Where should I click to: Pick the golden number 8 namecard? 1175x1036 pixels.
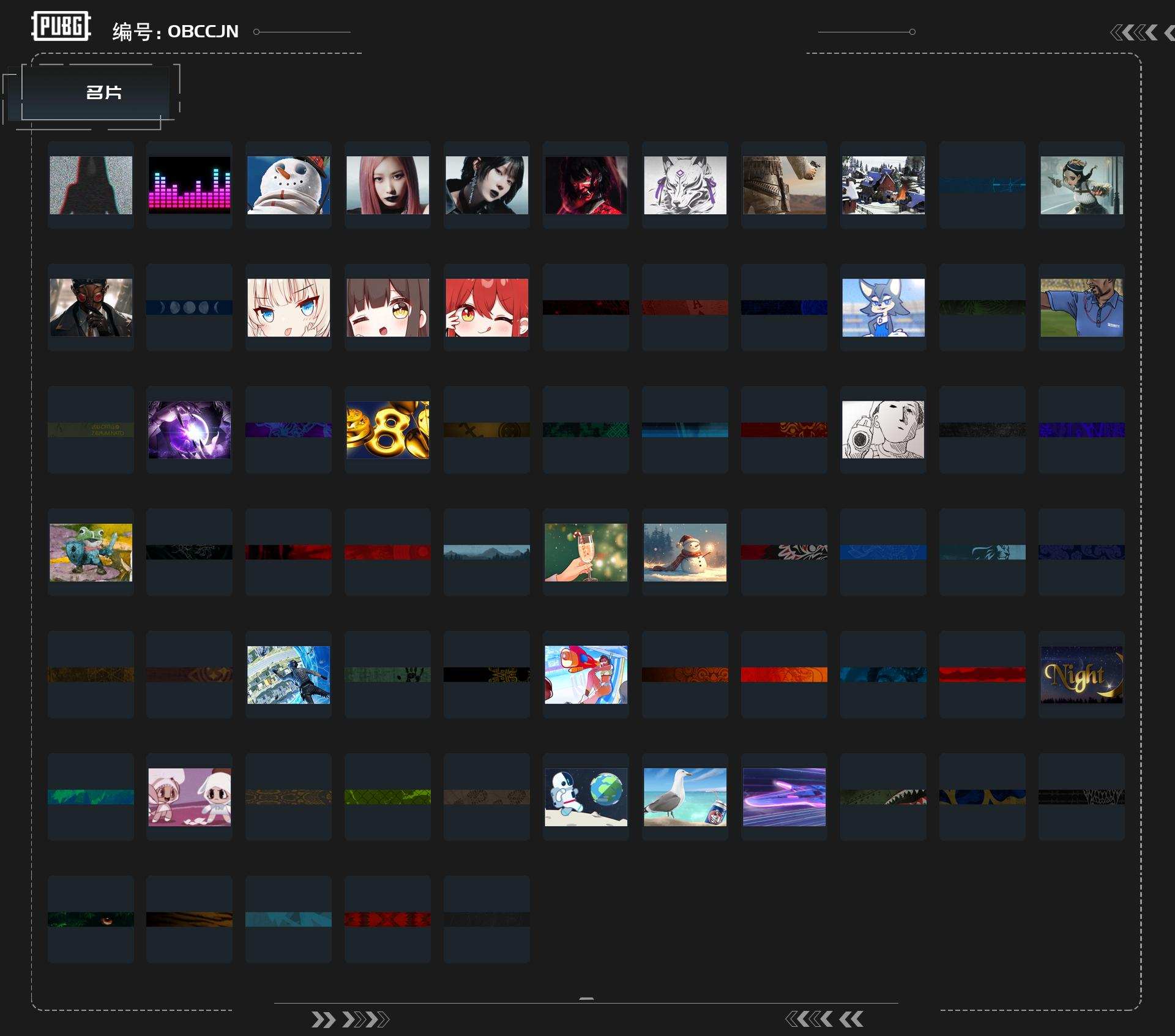387,430
